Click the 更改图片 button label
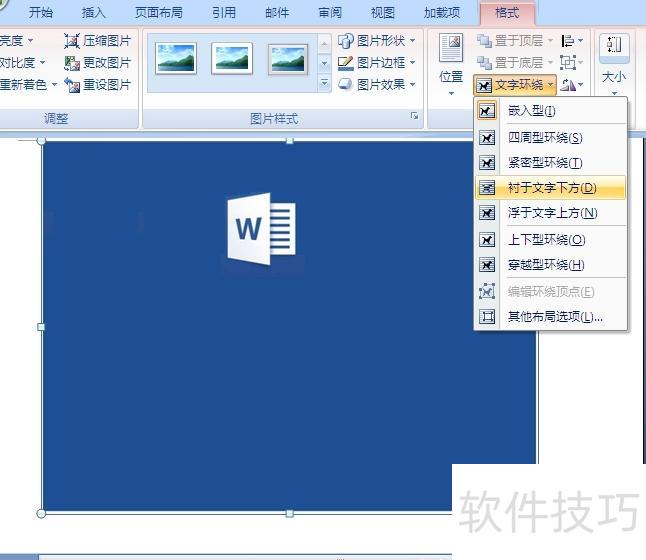 pyautogui.click(x=107, y=63)
